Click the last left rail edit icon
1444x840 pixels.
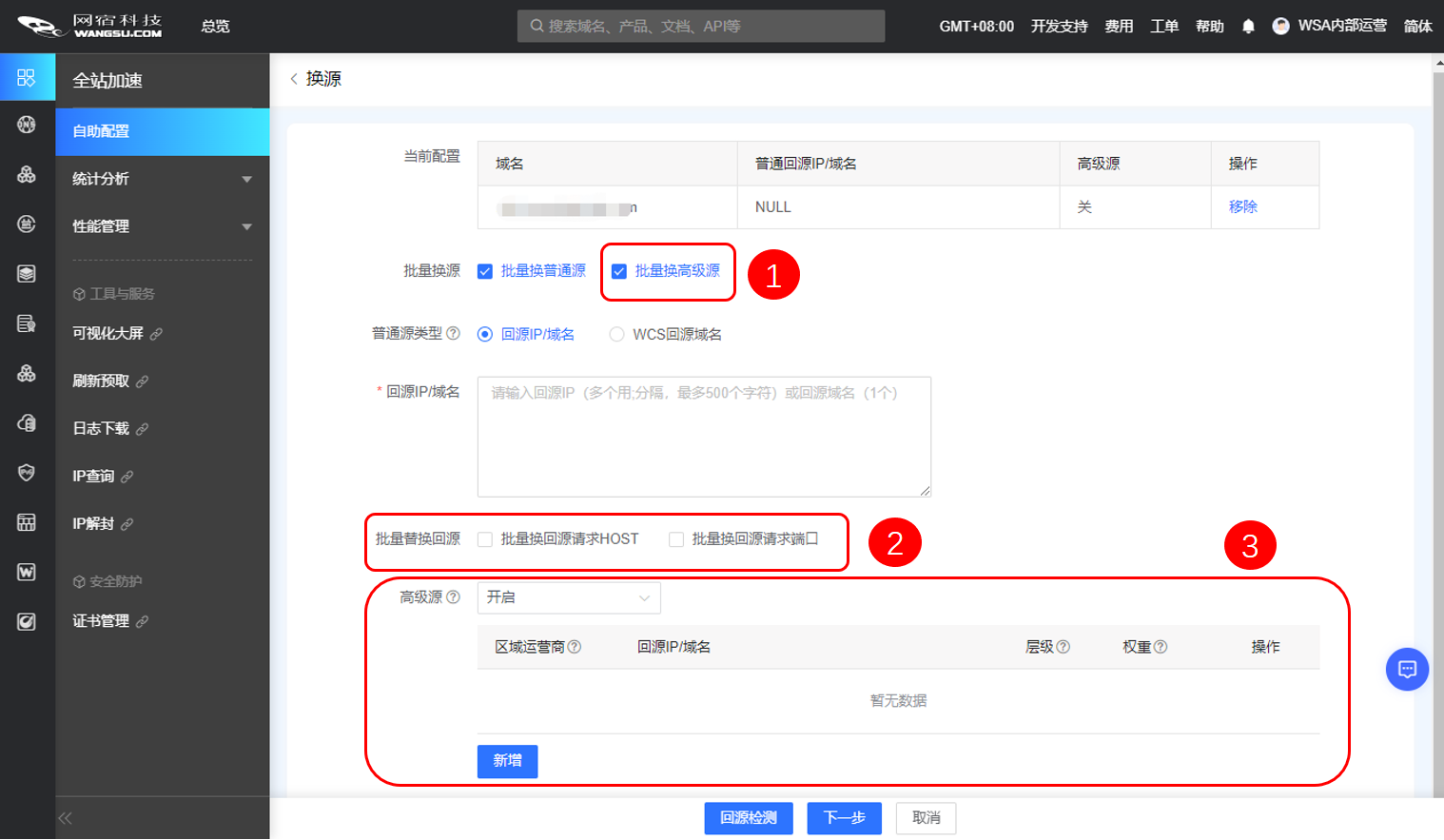27,621
